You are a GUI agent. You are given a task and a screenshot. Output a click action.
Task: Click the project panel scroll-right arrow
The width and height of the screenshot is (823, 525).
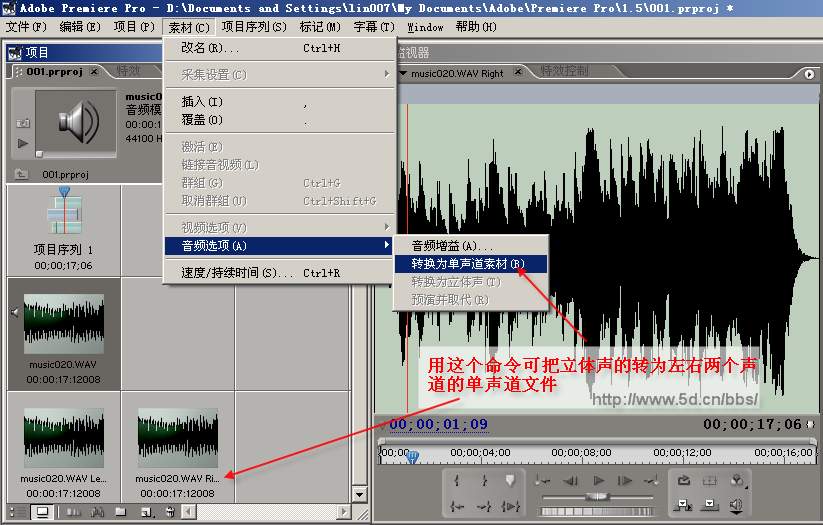click(x=344, y=511)
